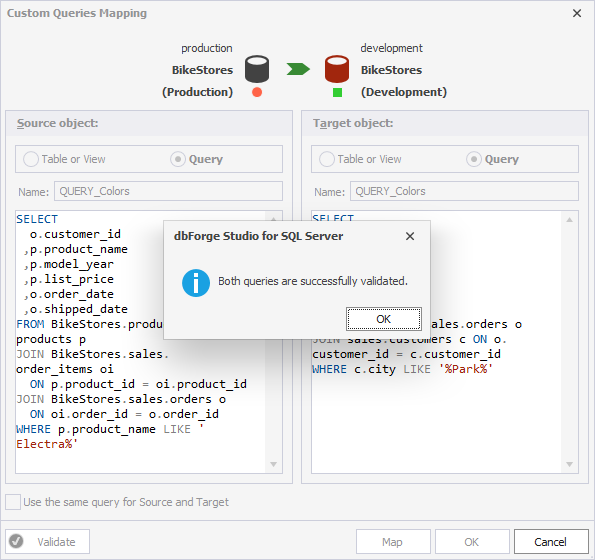Click the green arrow between databases

tap(298, 69)
